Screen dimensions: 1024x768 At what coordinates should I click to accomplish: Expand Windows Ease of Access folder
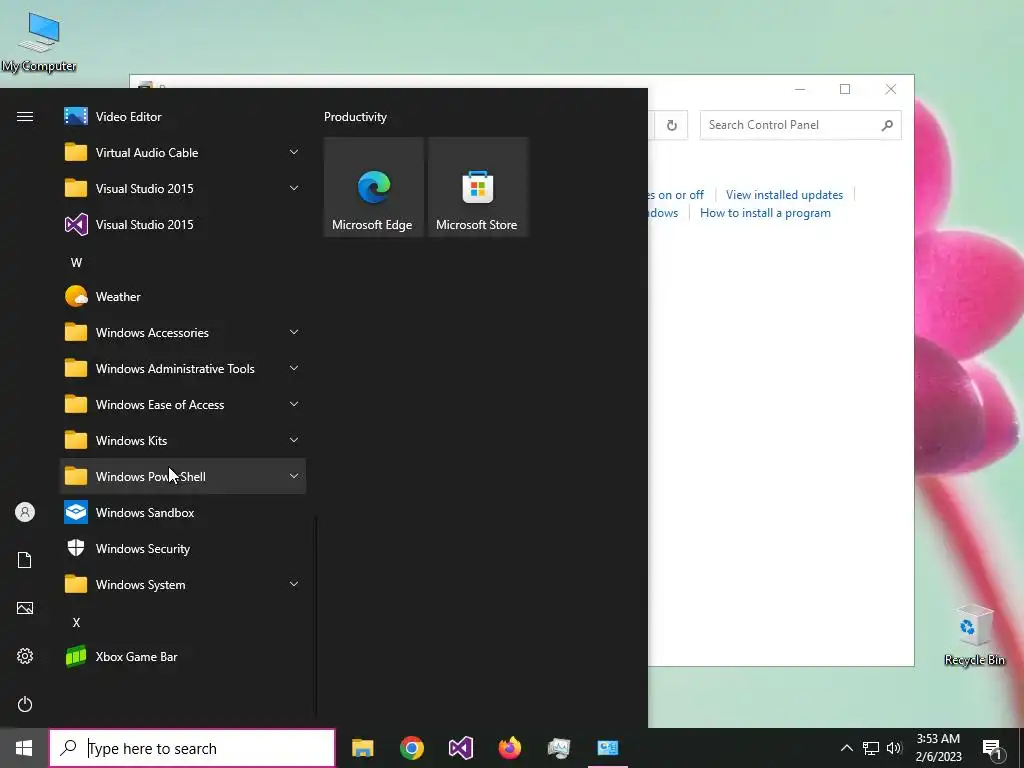tap(183, 405)
